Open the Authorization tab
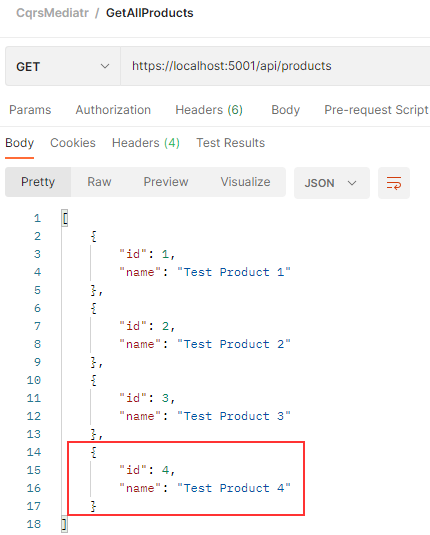This screenshot has width=430, height=535. click(x=113, y=110)
